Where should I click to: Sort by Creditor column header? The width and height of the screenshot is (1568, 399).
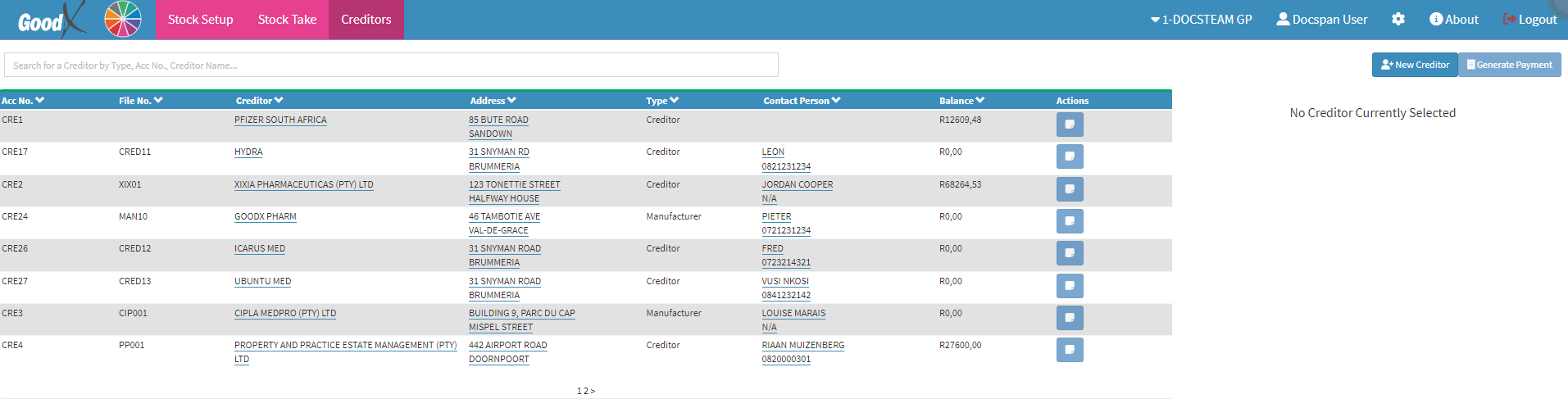point(260,101)
